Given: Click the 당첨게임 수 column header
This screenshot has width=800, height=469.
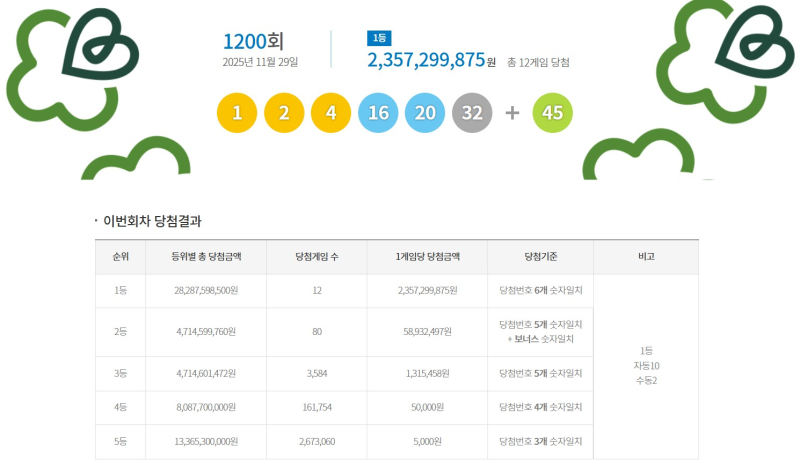Looking at the screenshot, I should point(316,257).
